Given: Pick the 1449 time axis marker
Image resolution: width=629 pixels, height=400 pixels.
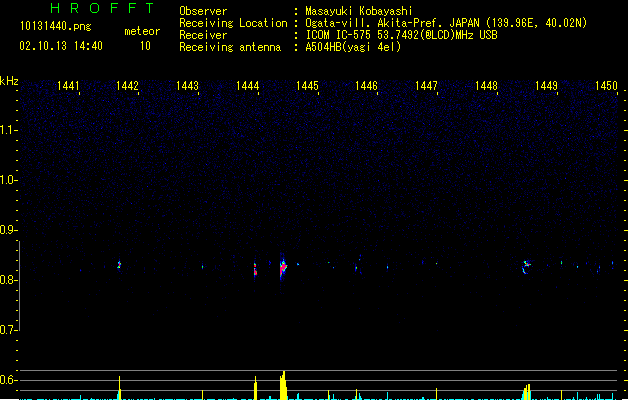Looking at the screenshot, I should tap(546, 86).
